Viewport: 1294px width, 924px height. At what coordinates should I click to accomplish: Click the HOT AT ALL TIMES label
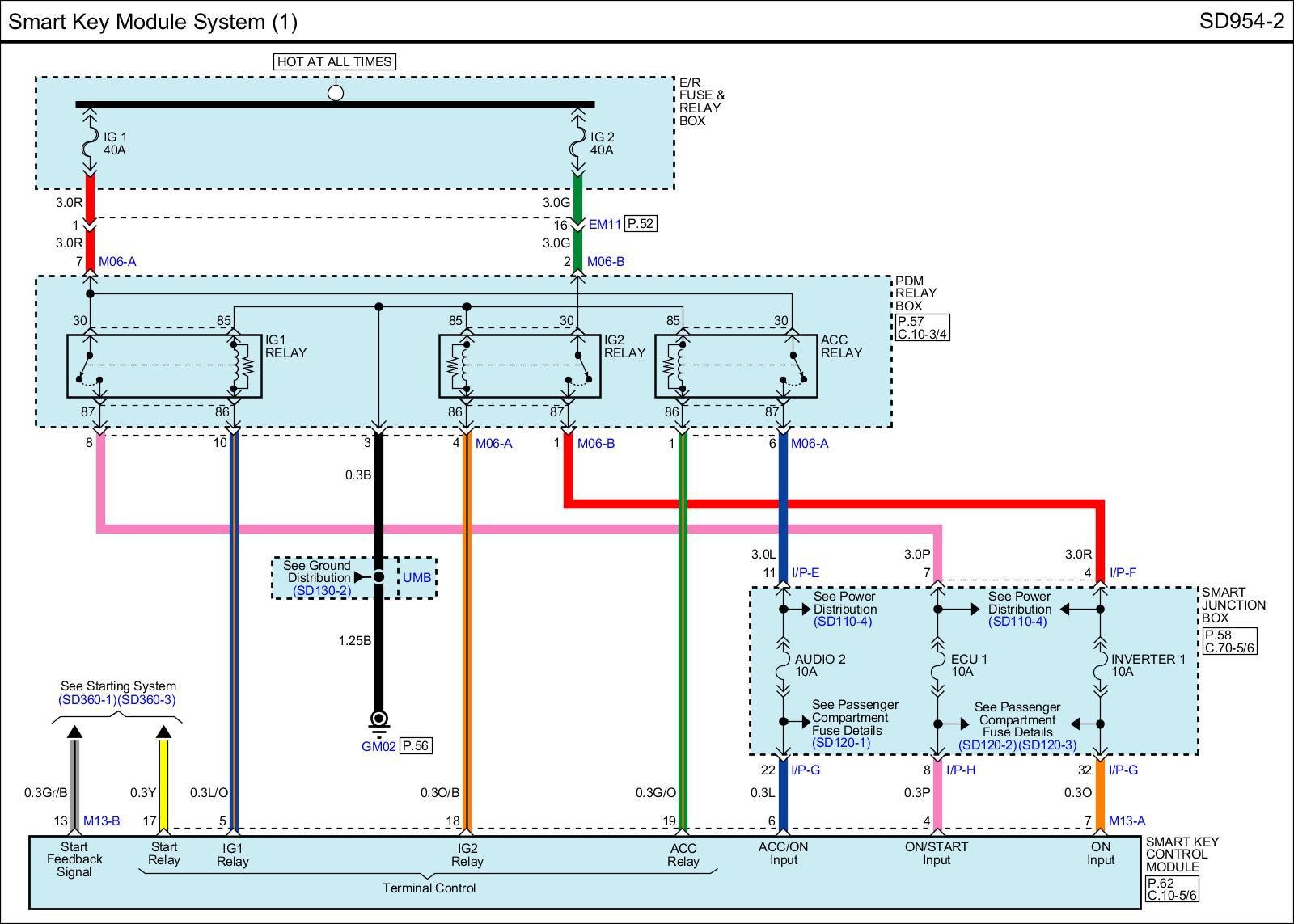click(334, 61)
